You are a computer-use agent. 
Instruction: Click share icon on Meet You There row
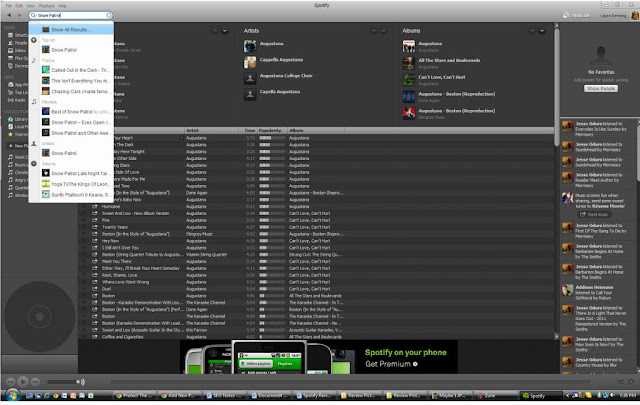(x=95, y=261)
